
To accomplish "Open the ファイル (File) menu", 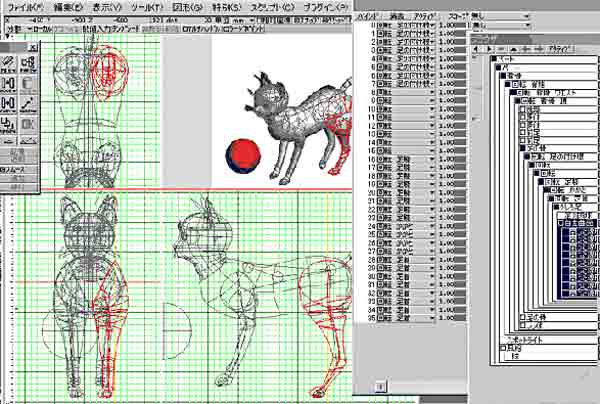I will pos(25,6).
